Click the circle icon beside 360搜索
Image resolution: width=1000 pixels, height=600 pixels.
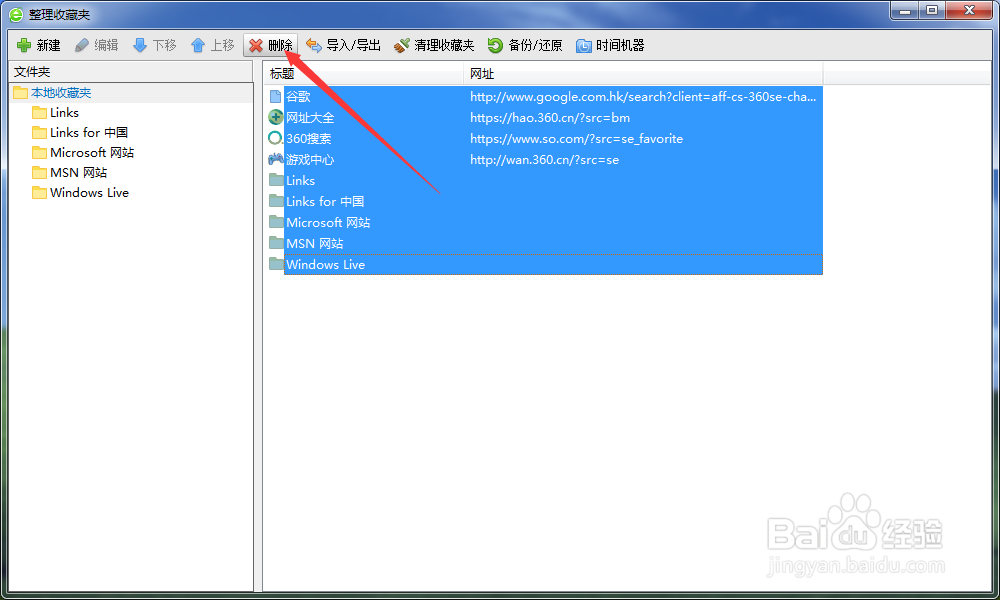(x=276, y=138)
